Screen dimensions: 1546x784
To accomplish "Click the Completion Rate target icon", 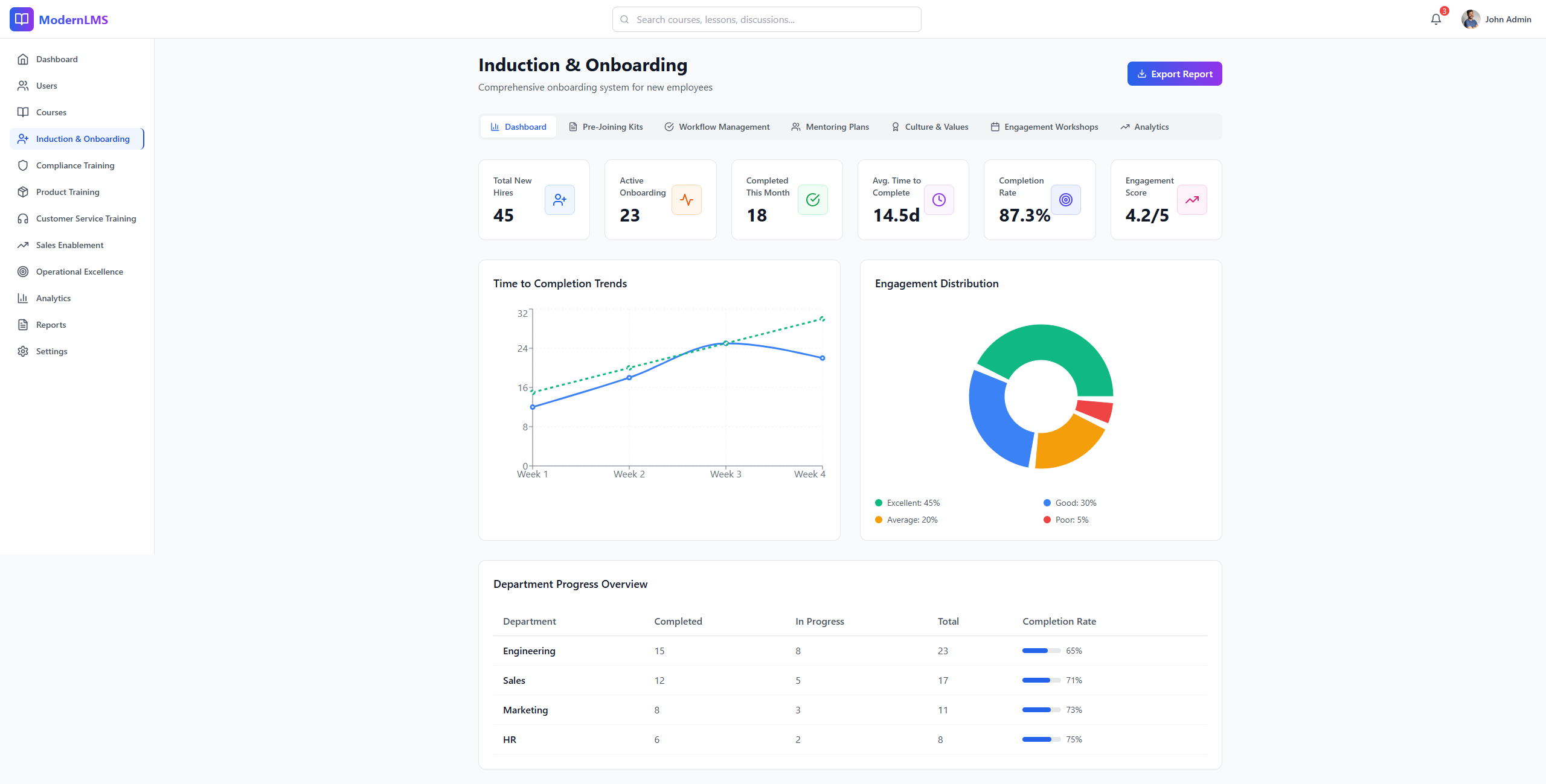I will click(1065, 200).
